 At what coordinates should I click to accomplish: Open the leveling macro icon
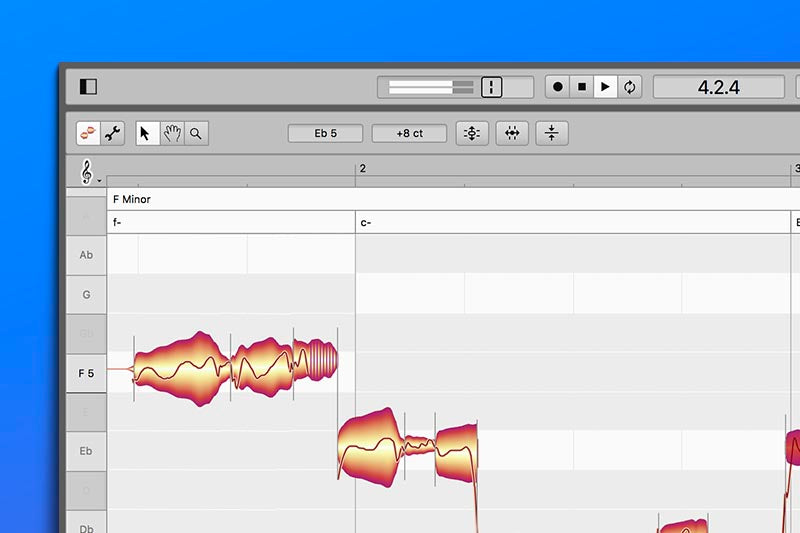[x=552, y=134]
